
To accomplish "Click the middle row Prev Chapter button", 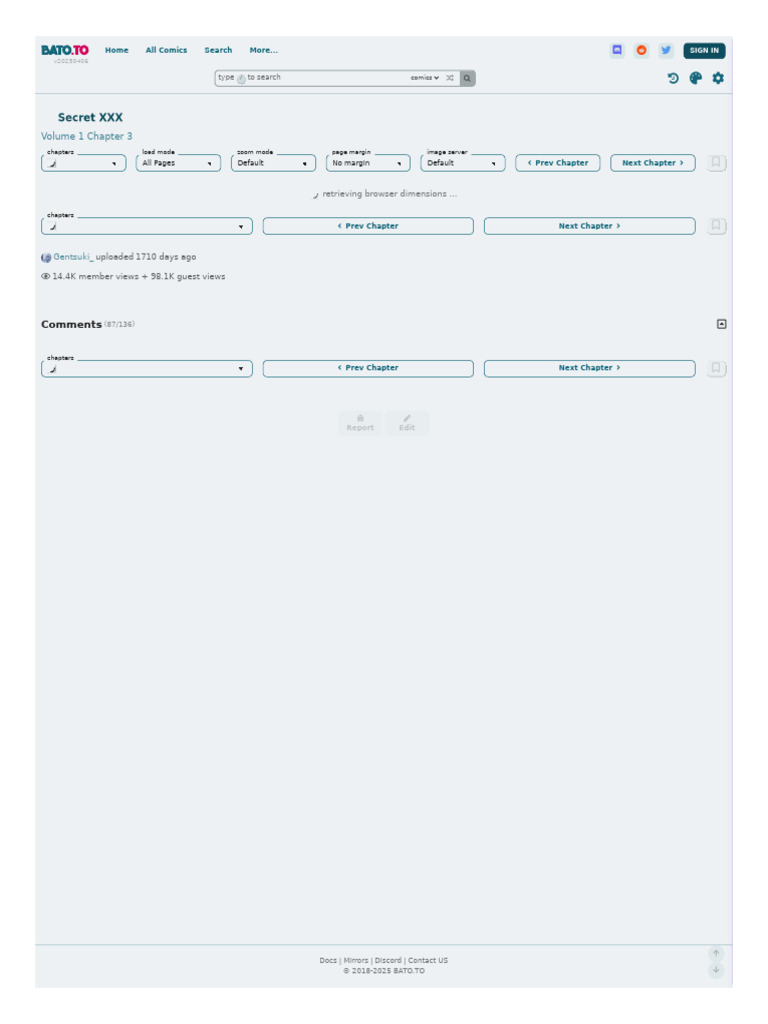I will (368, 226).
